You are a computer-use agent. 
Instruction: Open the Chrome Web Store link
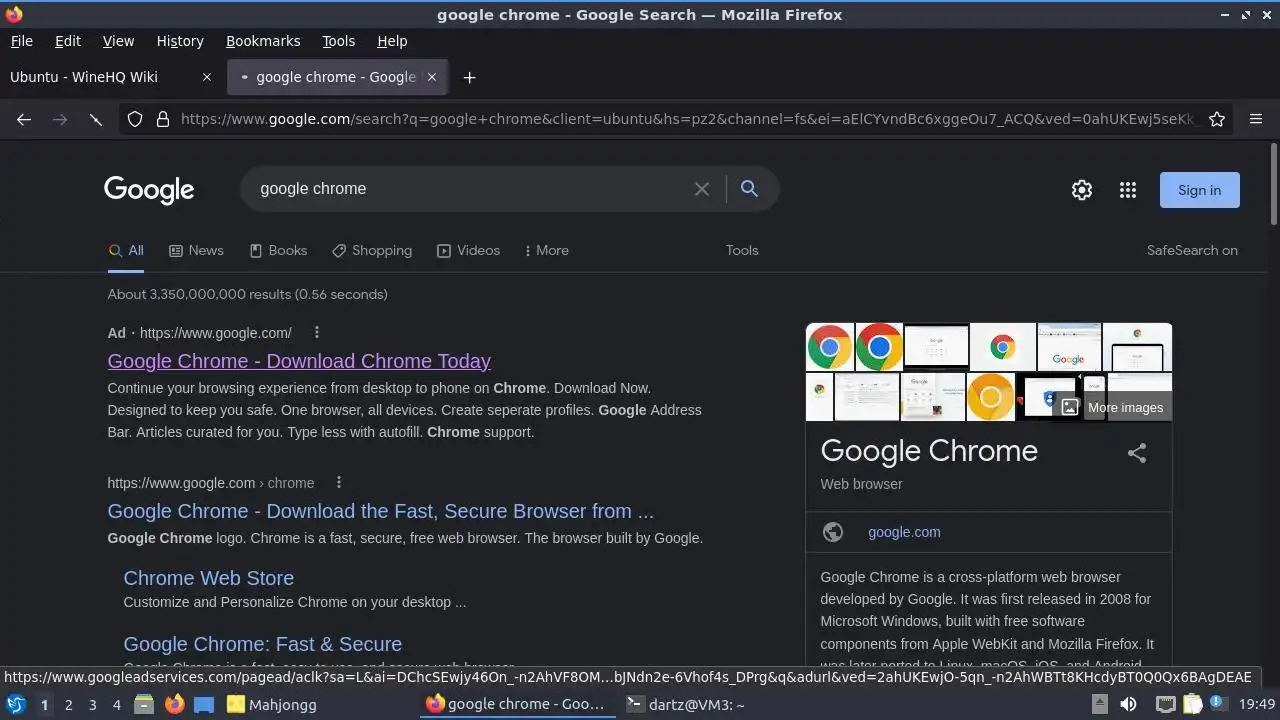click(x=208, y=578)
